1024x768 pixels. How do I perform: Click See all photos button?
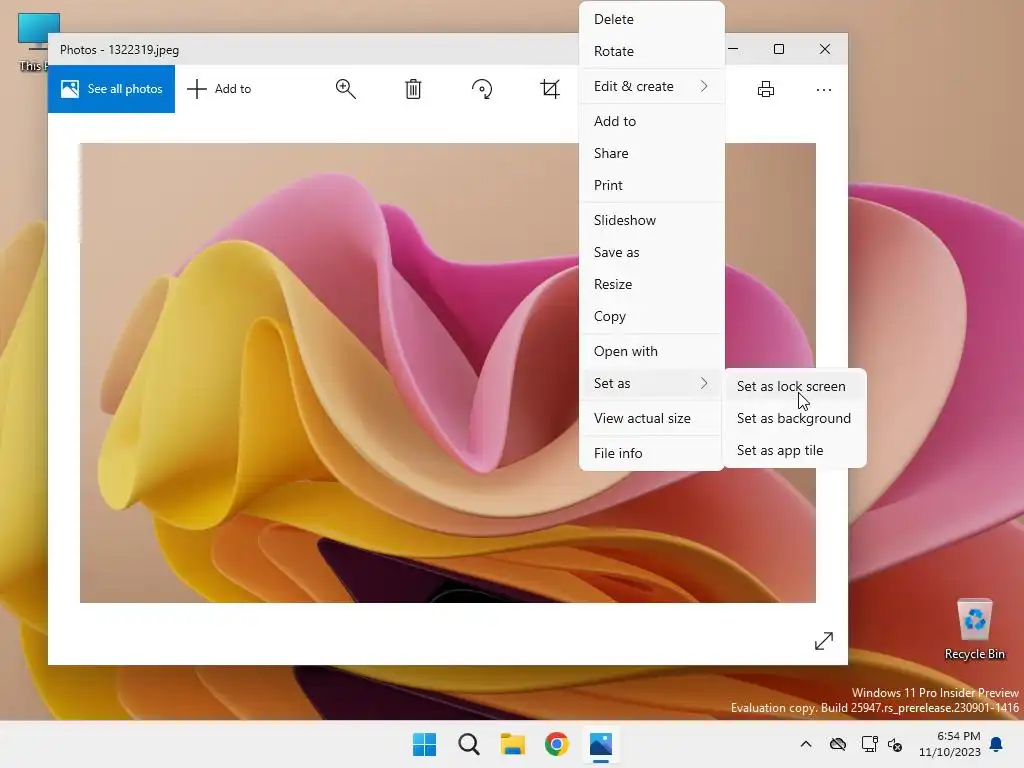tap(112, 89)
